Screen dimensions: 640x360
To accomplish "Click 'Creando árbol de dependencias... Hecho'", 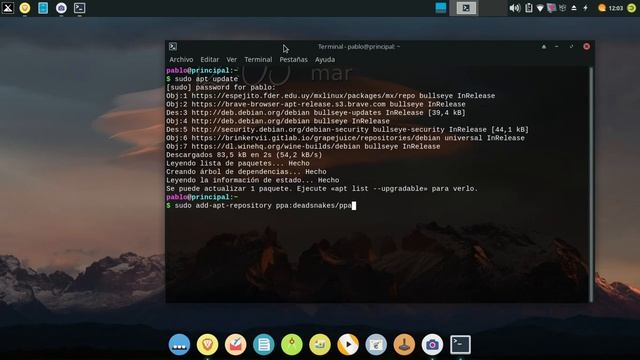I will [x=246, y=172].
